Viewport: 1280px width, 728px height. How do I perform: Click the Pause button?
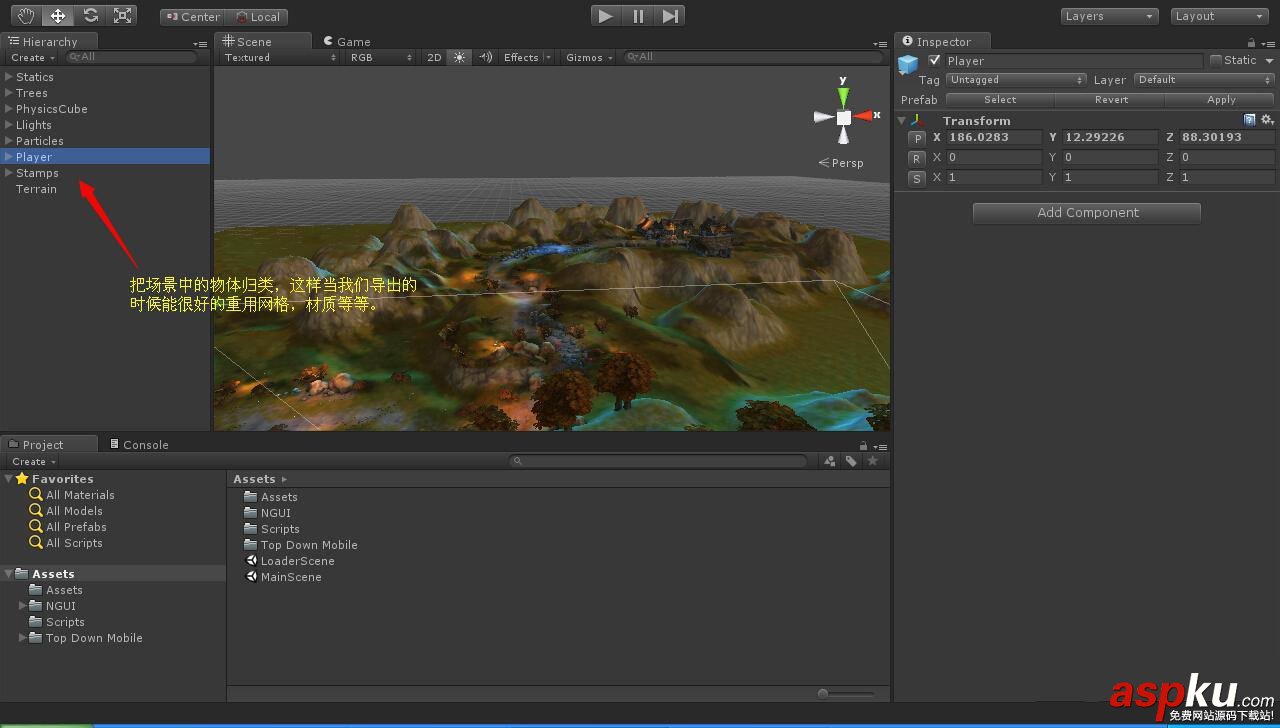click(638, 15)
